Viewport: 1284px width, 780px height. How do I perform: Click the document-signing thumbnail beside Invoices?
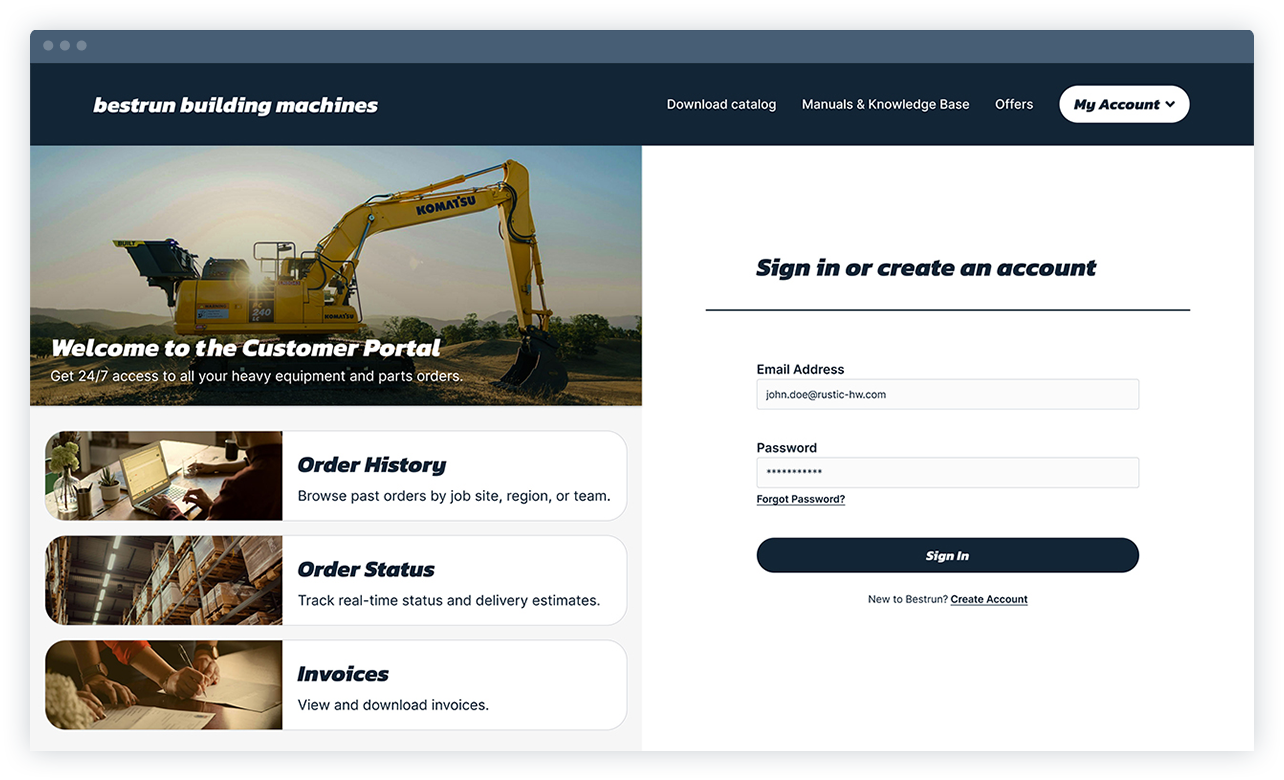[x=163, y=685]
